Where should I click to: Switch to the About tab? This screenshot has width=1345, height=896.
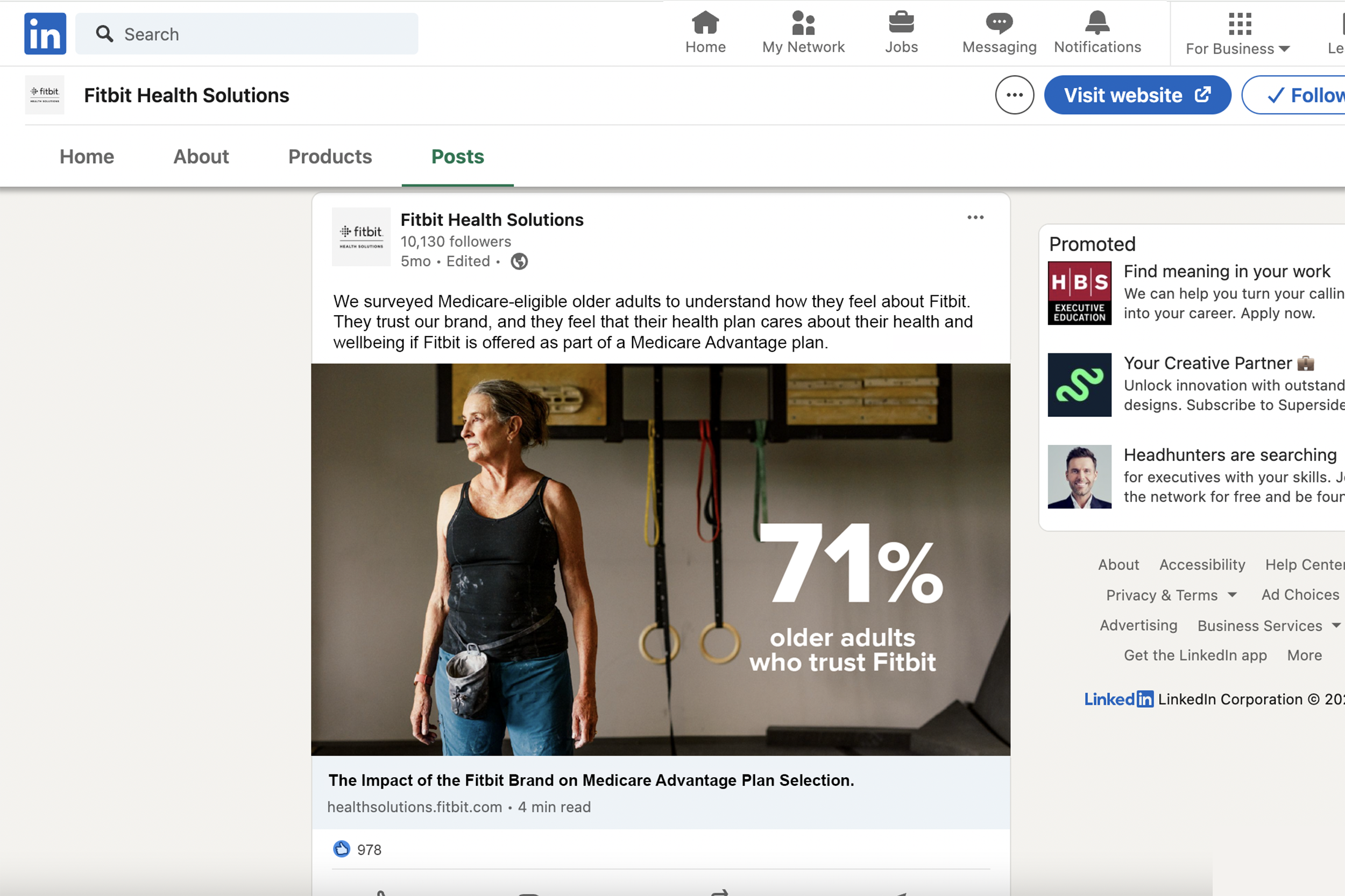tap(201, 157)
